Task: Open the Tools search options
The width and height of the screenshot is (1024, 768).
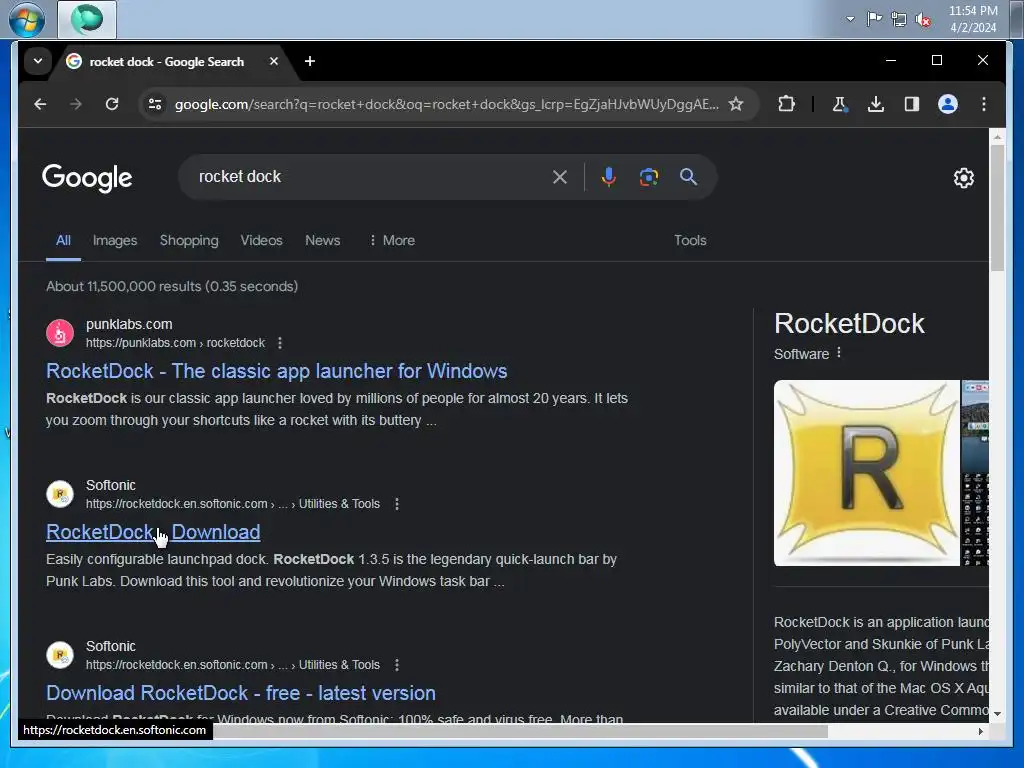Action: [690, 240]
